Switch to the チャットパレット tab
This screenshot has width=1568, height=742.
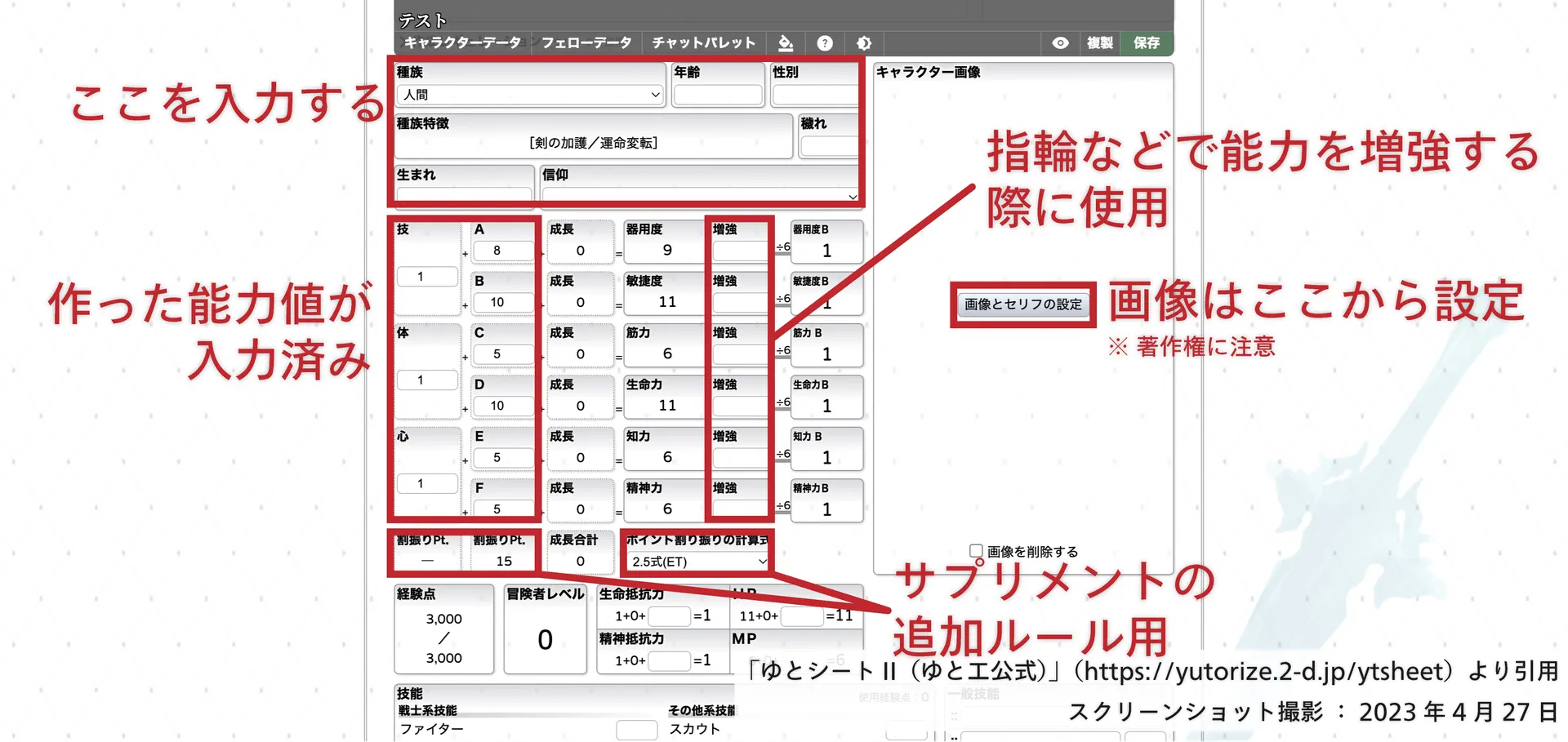pos(702,43)
